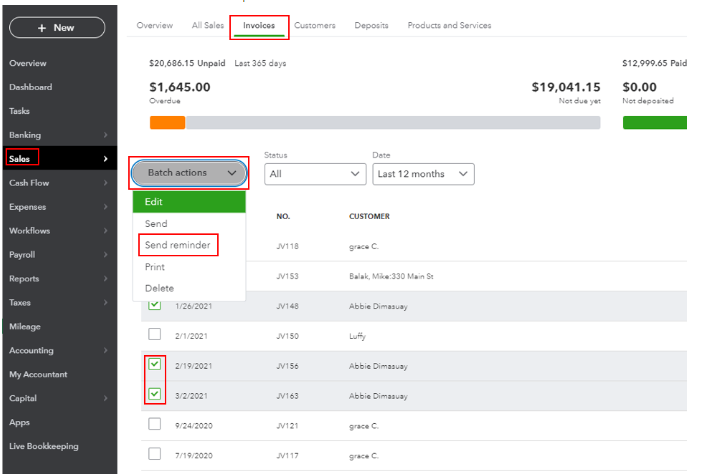Expand the Sales sidebar chevron

(x=106, y=159)
